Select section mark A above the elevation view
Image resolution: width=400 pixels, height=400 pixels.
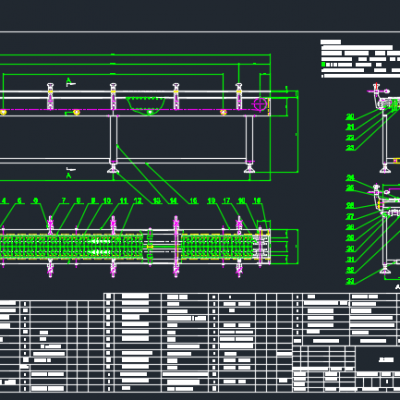[68, 80]
